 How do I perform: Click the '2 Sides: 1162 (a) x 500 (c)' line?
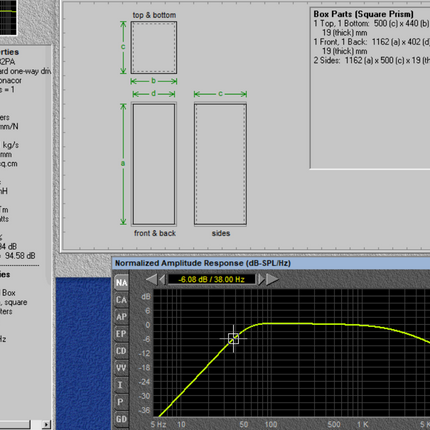point(371,60)
